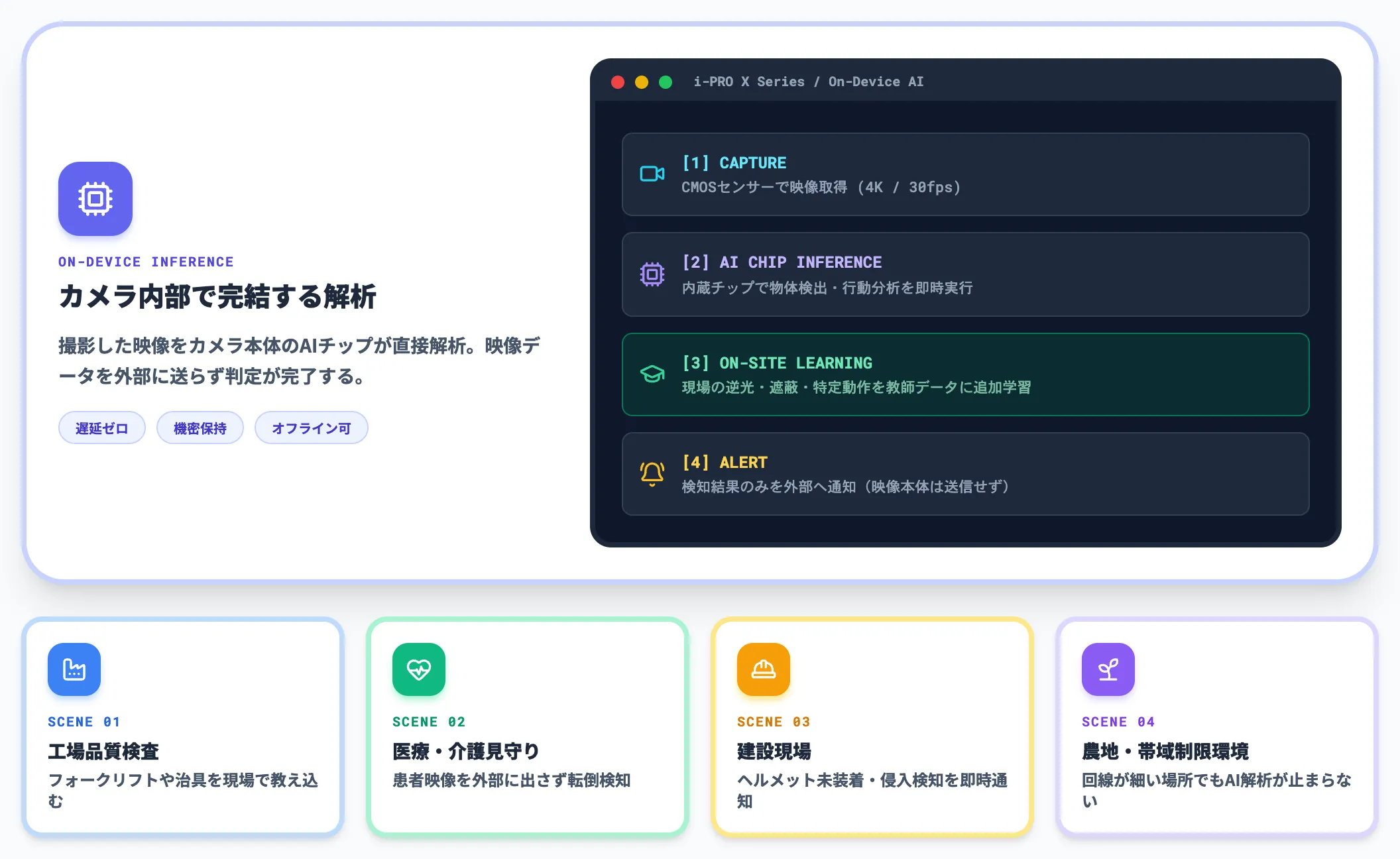Click the text CMOSセンサーで映像取得 (4K / 30fps)
This screenshot has width=1400, height=859.
(x=821, y=188)
